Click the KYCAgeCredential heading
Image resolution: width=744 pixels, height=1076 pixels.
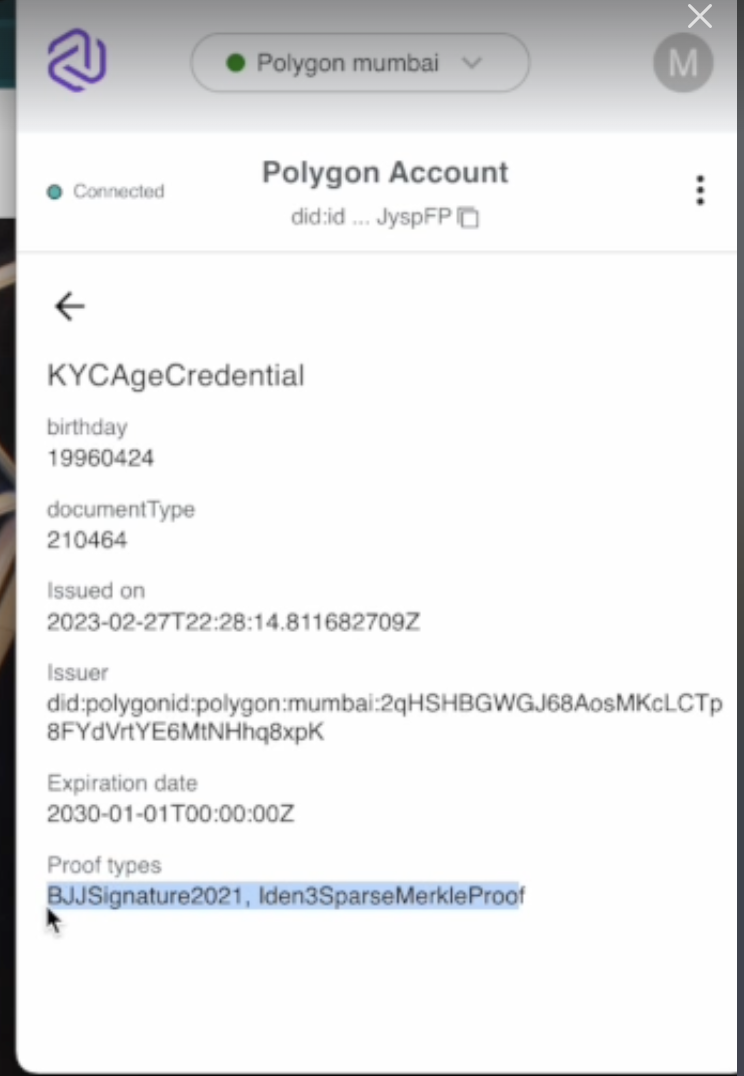pos(176,375)
